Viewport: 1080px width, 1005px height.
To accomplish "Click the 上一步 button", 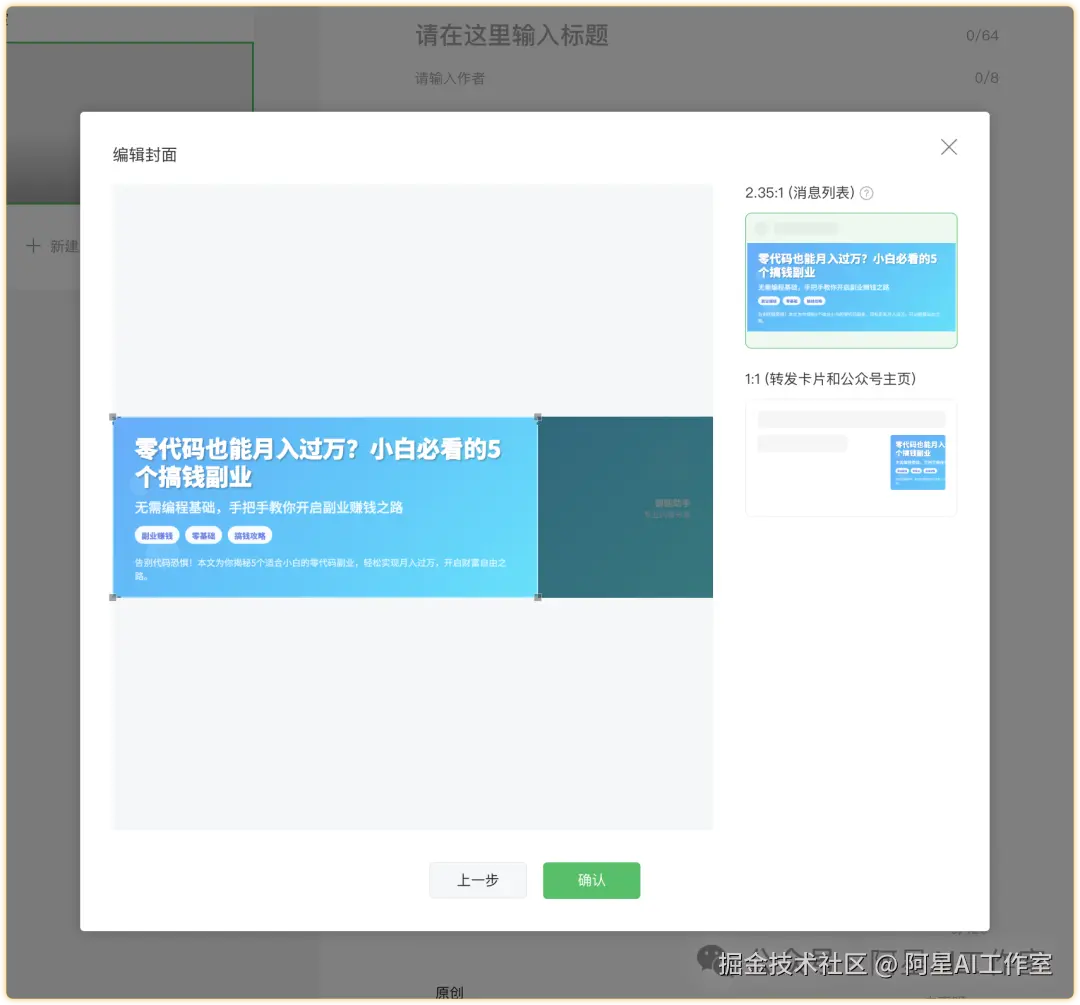I will 477,880.
